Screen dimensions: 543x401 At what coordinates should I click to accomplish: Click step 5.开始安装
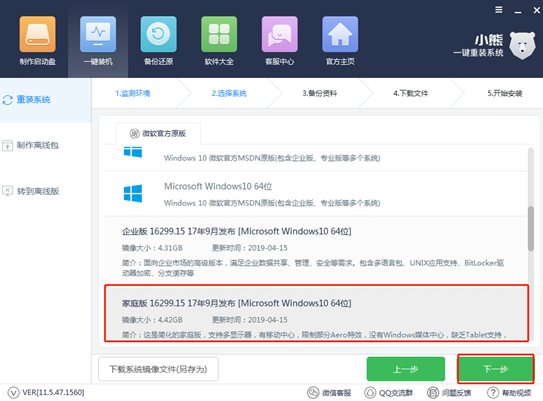point(505,93)
